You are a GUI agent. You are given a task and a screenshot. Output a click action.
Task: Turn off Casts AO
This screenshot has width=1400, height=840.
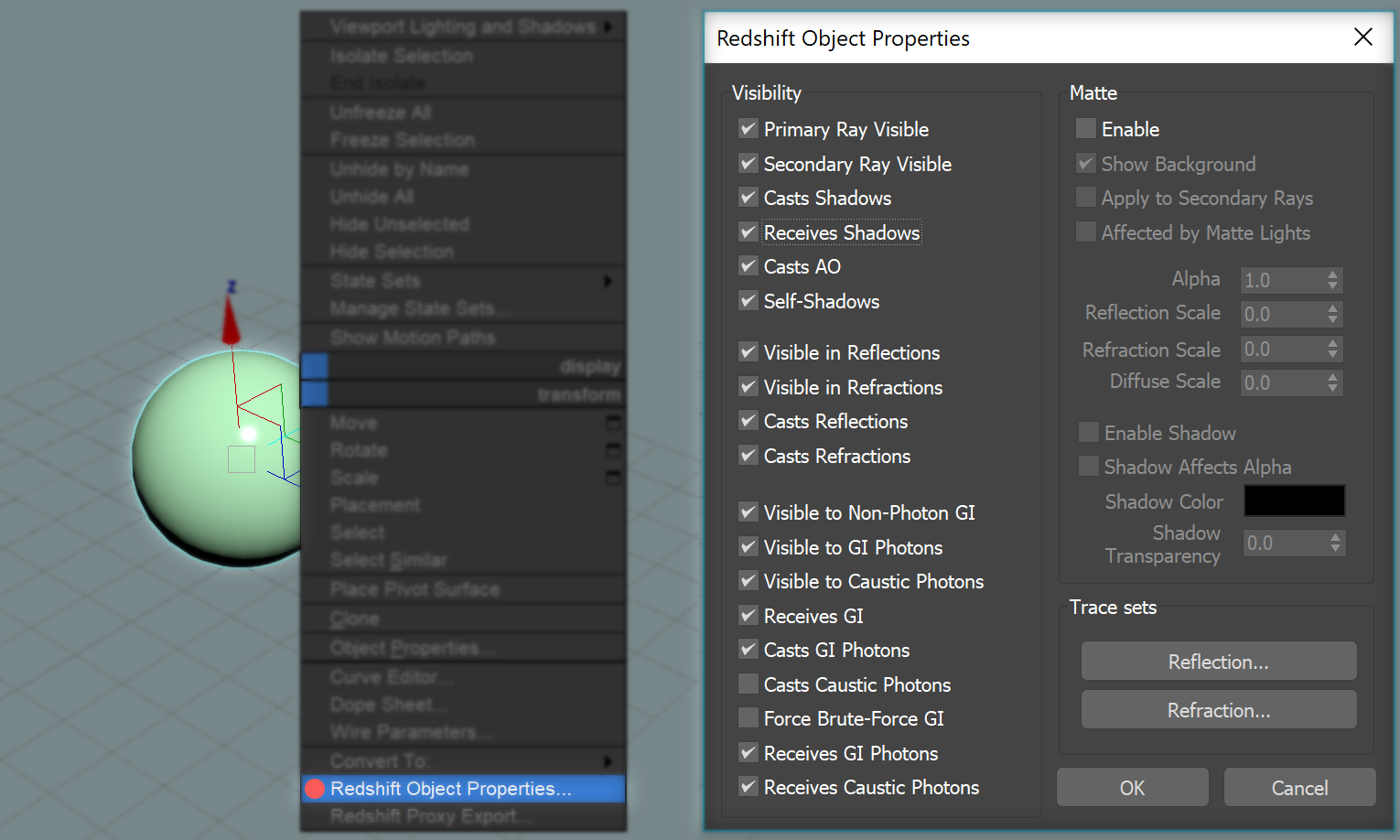tap(748, 266)
